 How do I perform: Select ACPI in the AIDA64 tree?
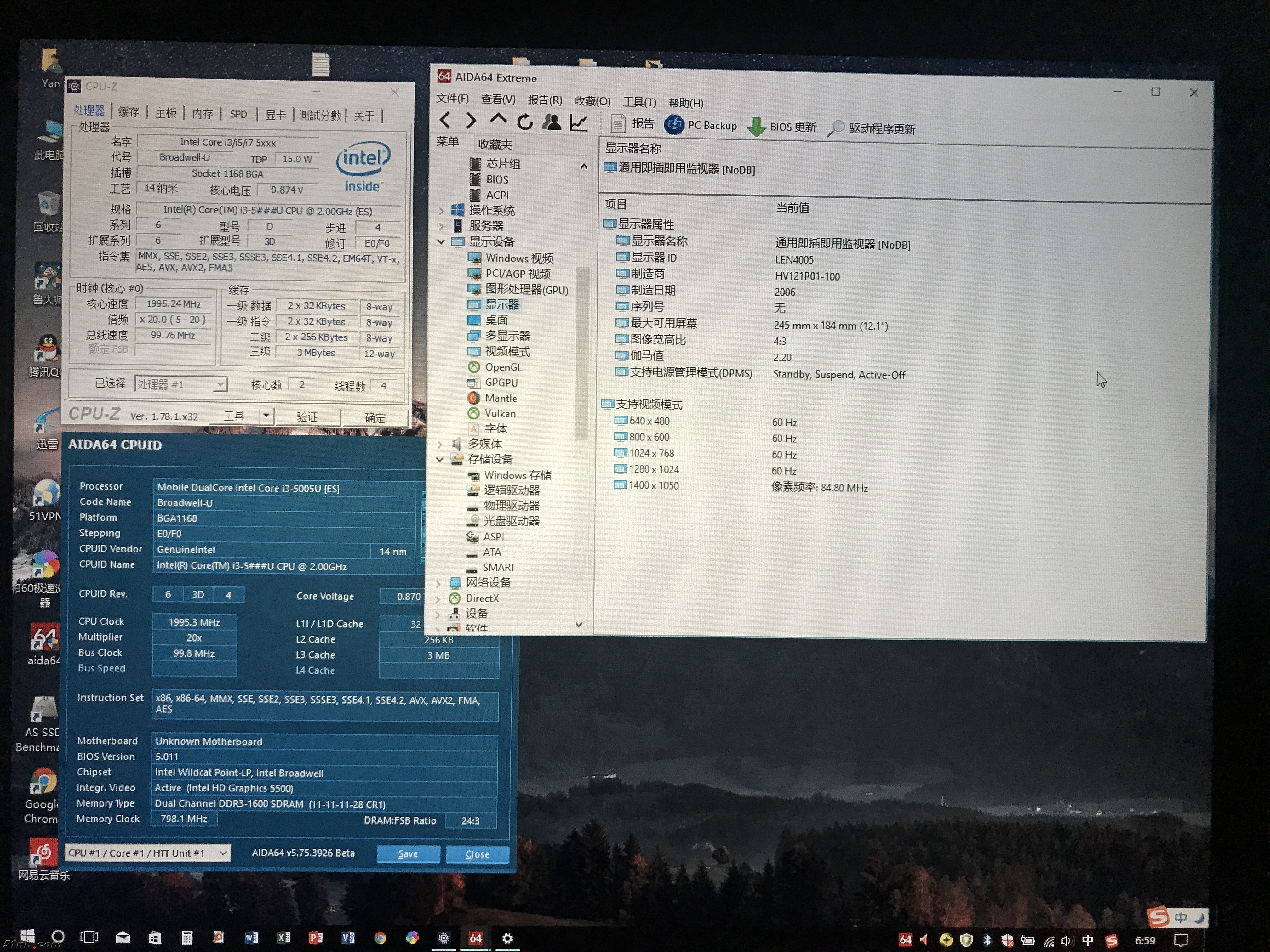click(489, 195)
